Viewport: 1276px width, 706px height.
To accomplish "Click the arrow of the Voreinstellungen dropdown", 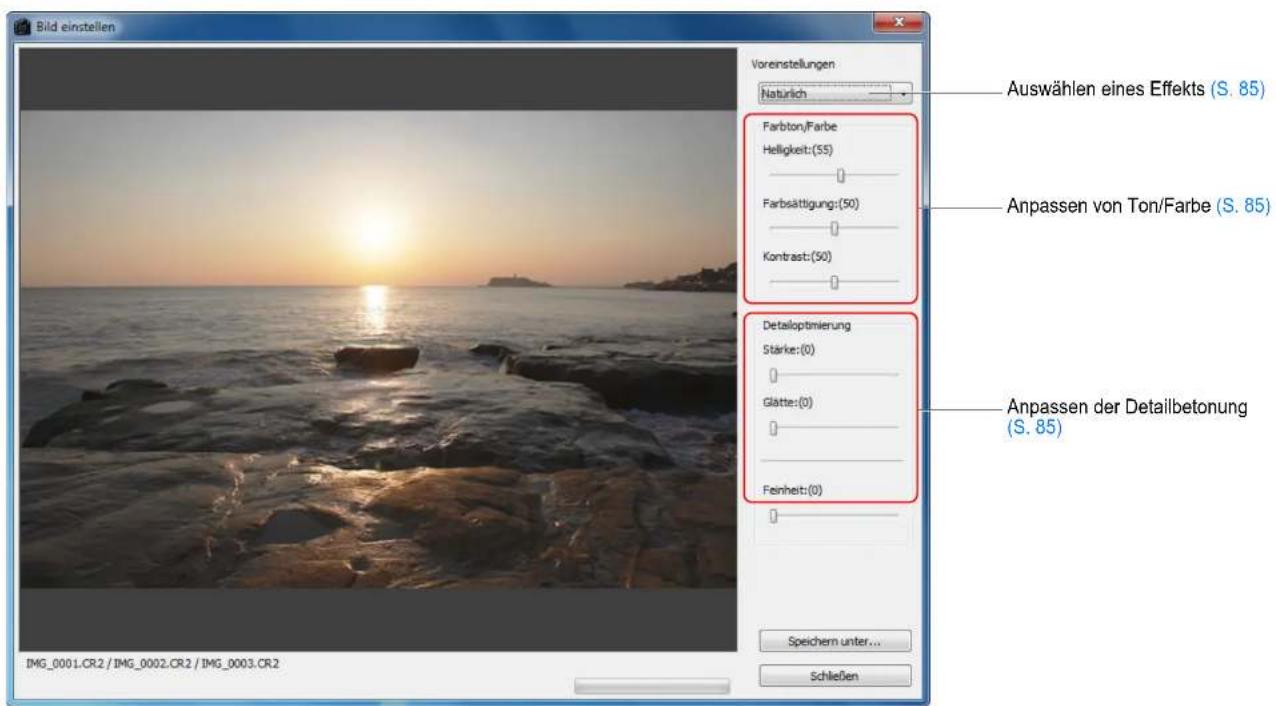I will click(903, 93).
